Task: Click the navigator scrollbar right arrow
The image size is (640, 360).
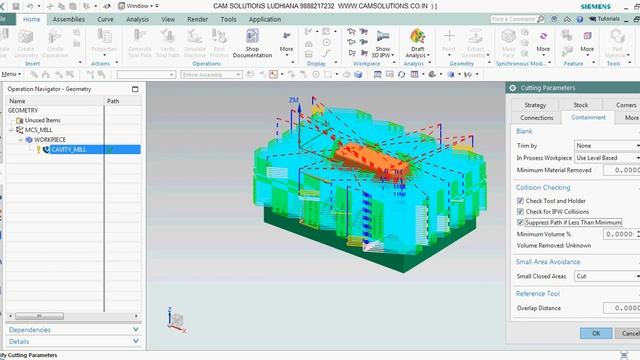Action: coord(136,316)
